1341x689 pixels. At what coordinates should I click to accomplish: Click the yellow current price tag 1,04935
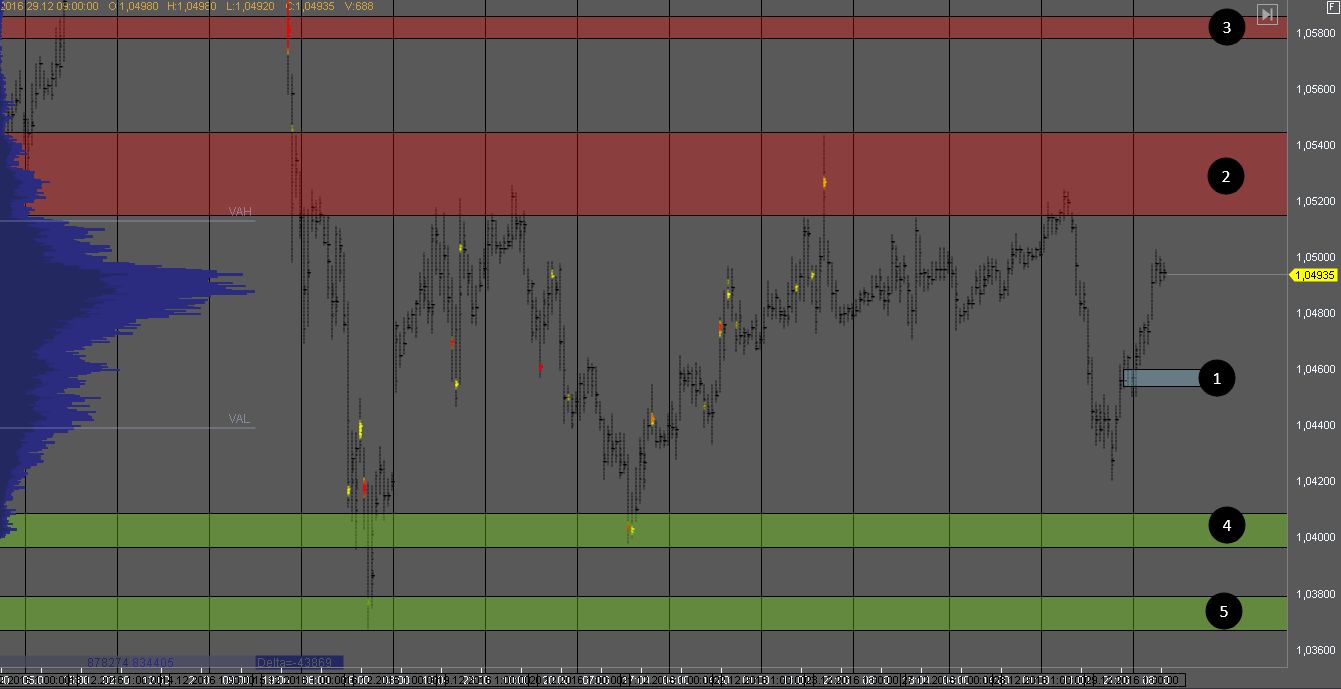click(x=1314, y=275)
